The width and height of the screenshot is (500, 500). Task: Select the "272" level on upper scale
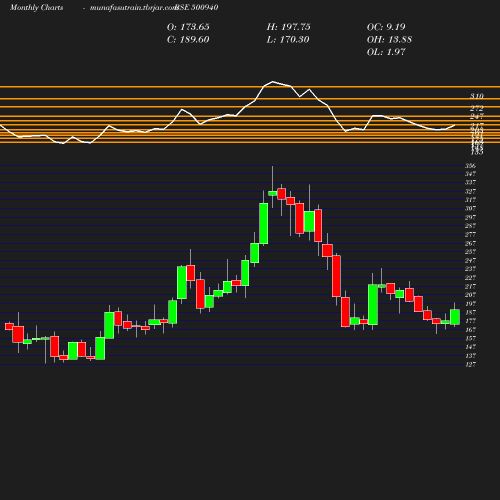click(x=477, y=108)
